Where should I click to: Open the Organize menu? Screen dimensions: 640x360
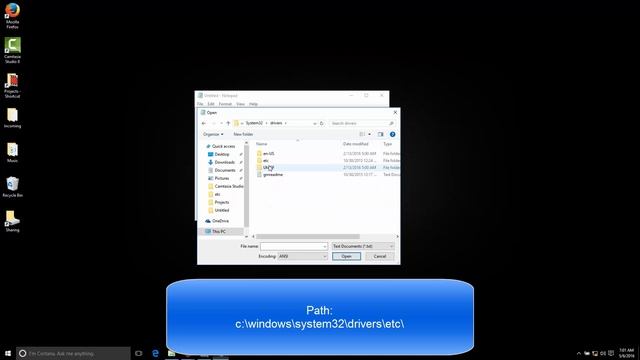pos(213,134)
